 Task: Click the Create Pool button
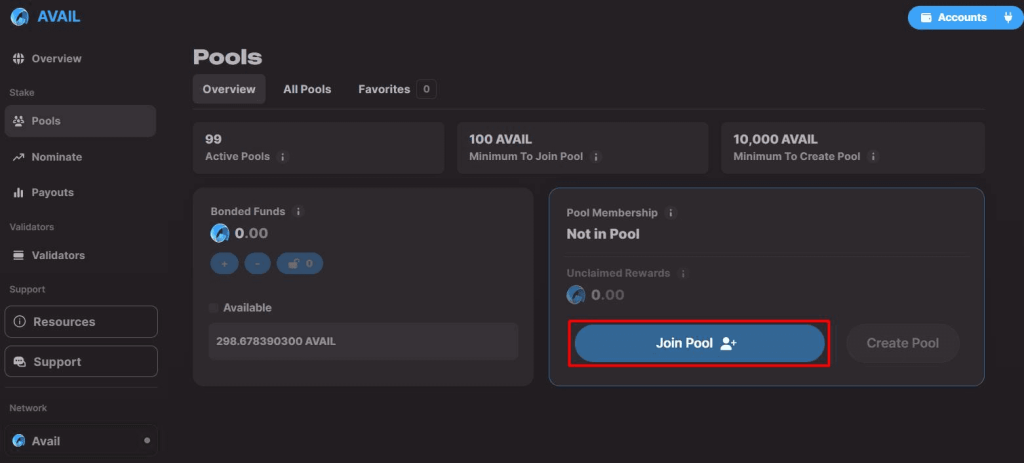903,343
